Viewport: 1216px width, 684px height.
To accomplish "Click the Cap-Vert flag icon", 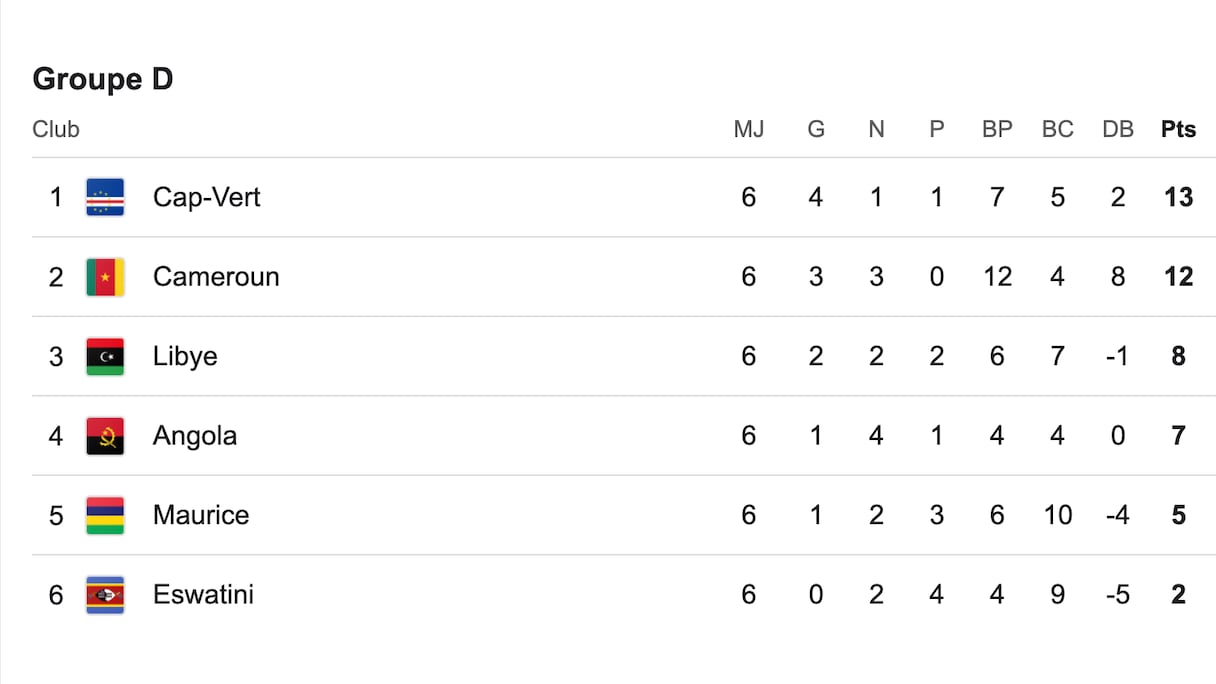I will (105, 197).
